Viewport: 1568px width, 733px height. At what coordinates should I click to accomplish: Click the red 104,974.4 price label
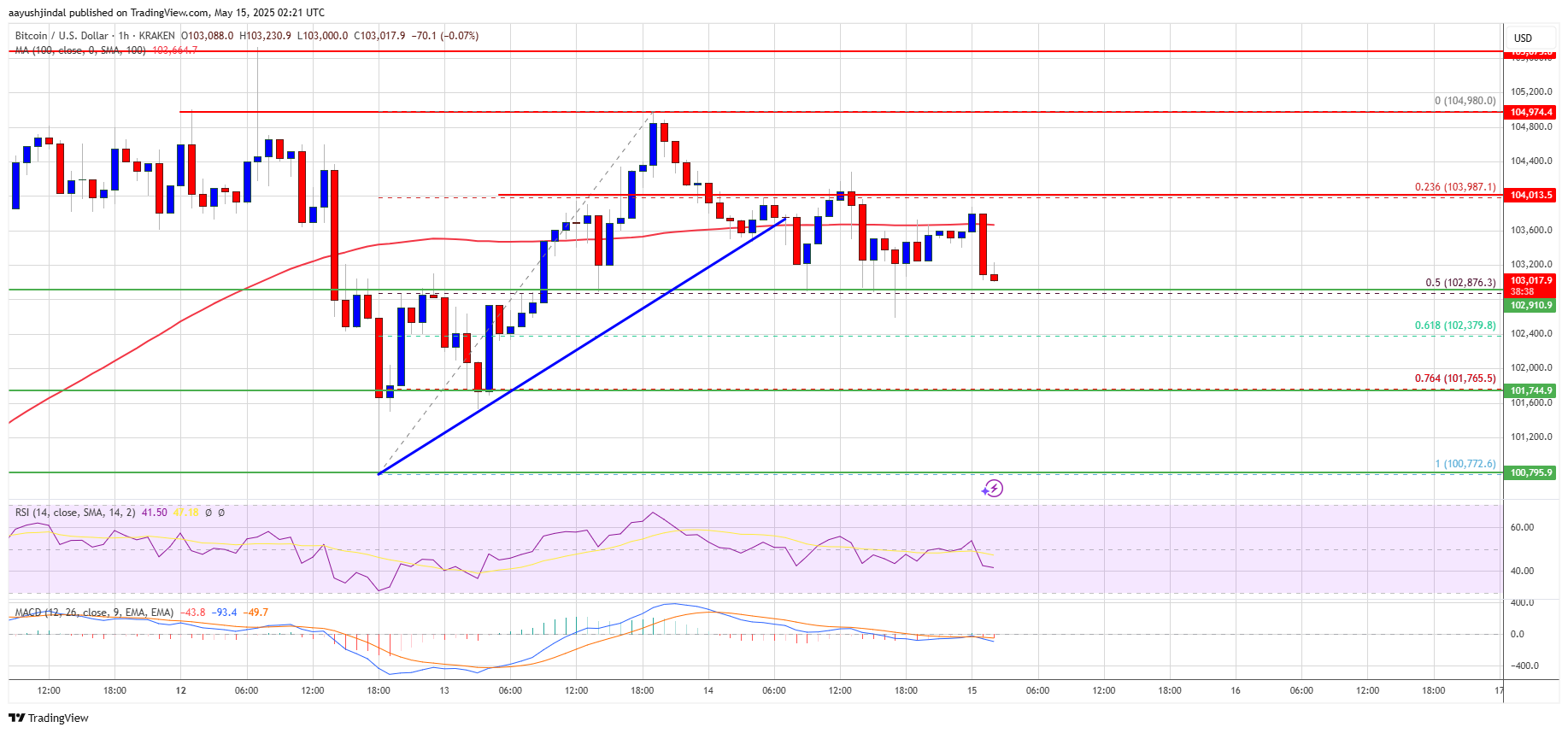(x=1530, y=112)
